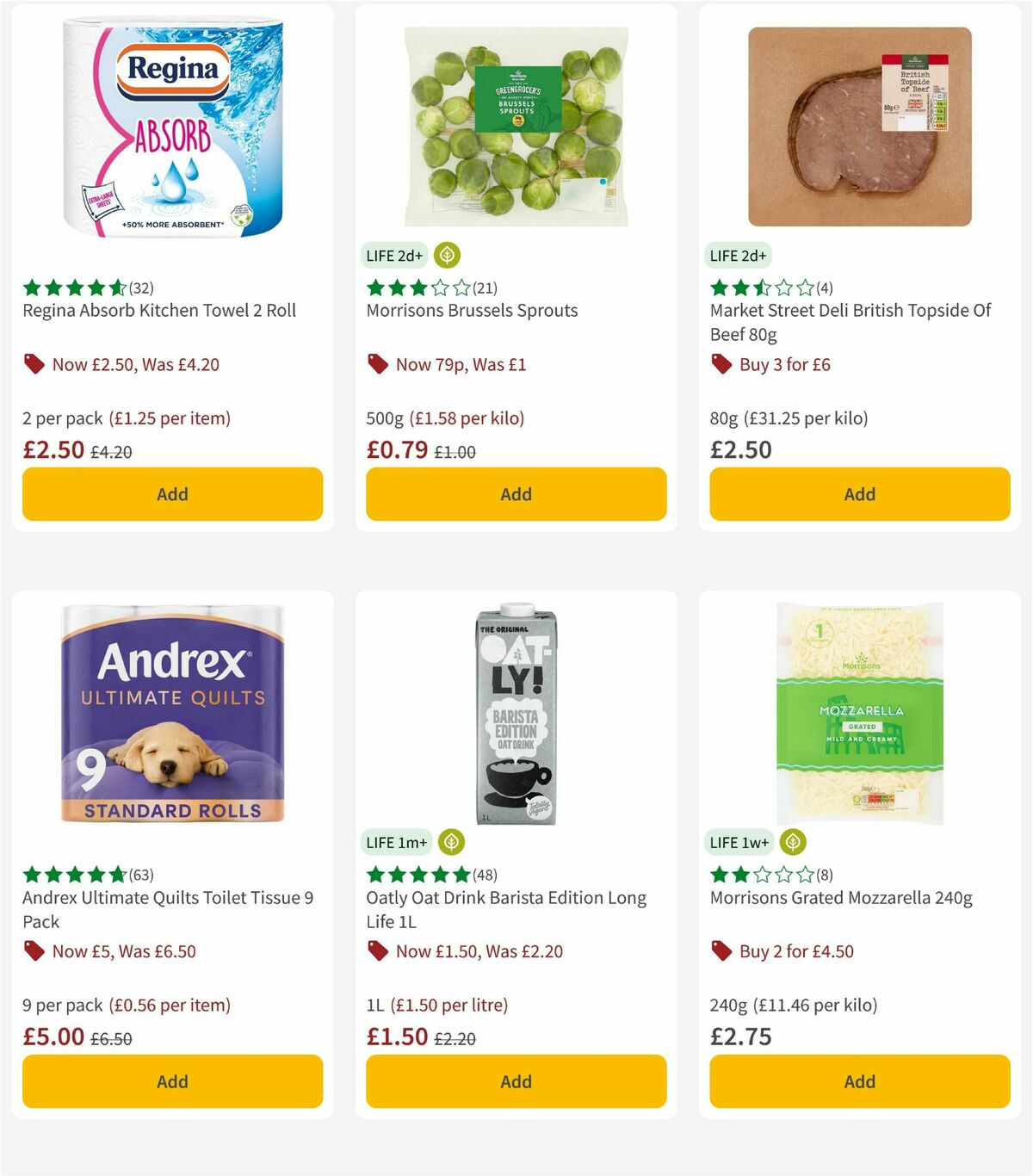Click the green leaf icon beside Brussels Sprouts LIFE badge

[x=448, y=255]
